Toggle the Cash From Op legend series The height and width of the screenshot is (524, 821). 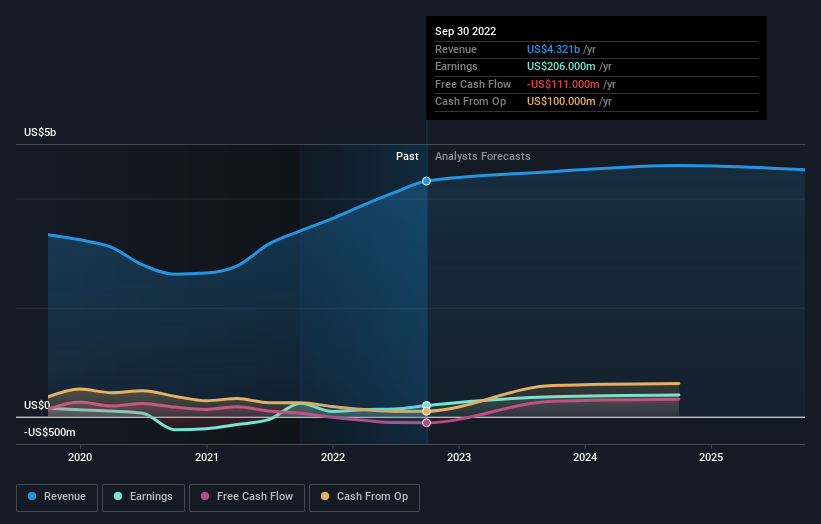[364, 497]
